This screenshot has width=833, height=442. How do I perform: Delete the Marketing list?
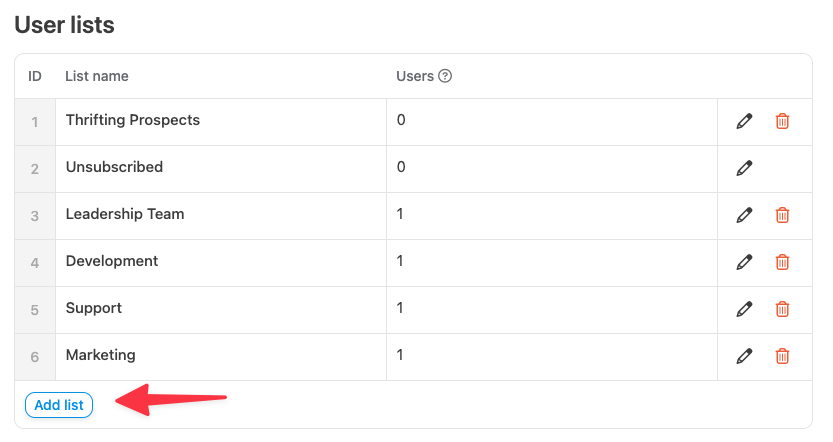(x=782, y=356)
